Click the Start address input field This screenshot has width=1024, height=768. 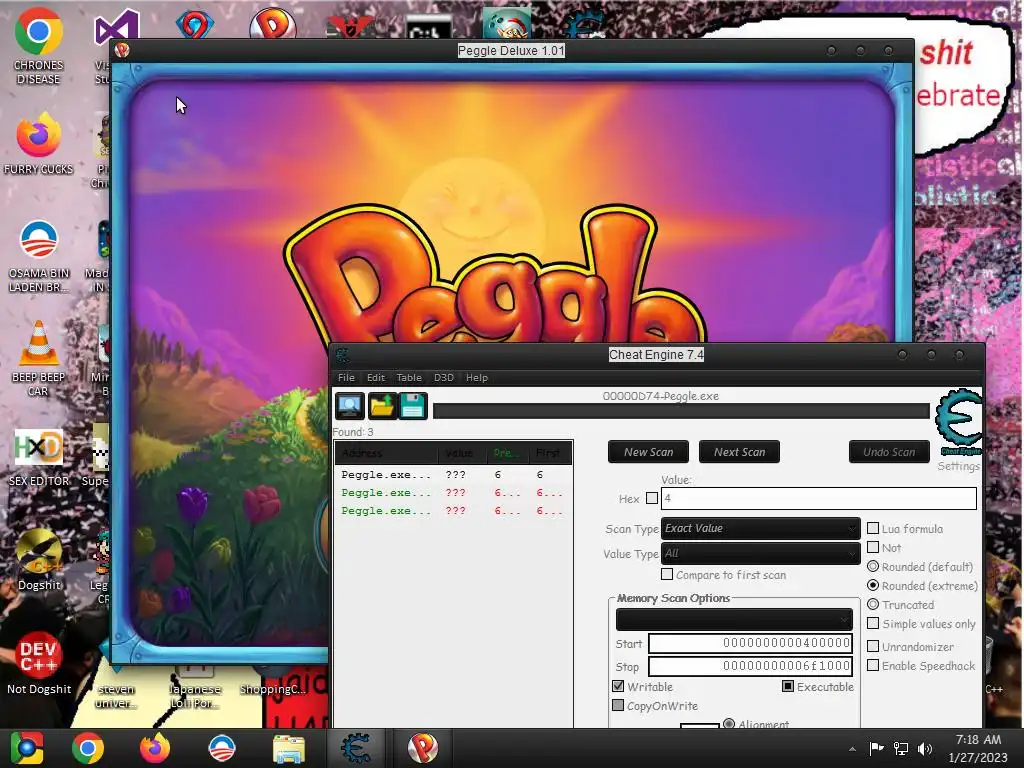pyautogui.click(x=750, y=643)
